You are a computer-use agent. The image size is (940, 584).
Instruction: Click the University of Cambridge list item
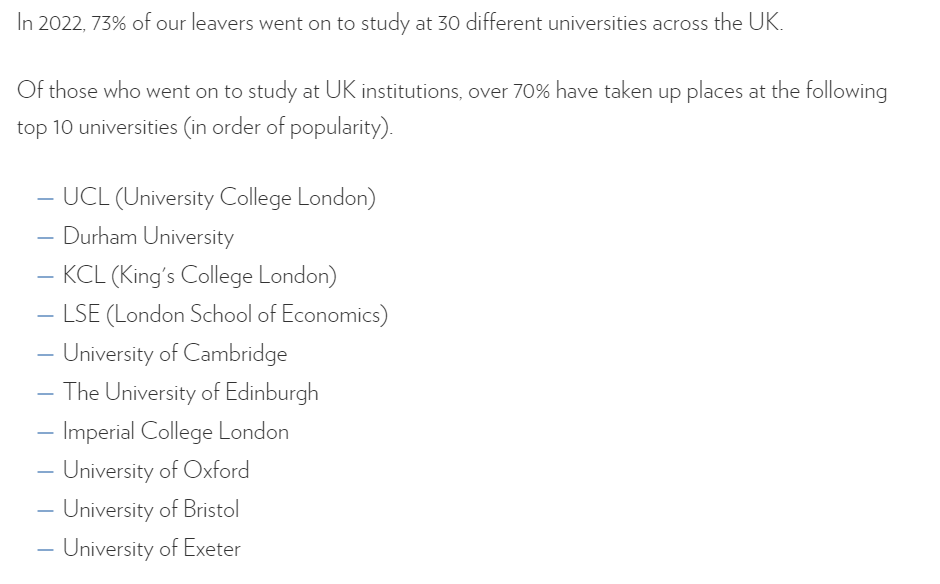175,354
